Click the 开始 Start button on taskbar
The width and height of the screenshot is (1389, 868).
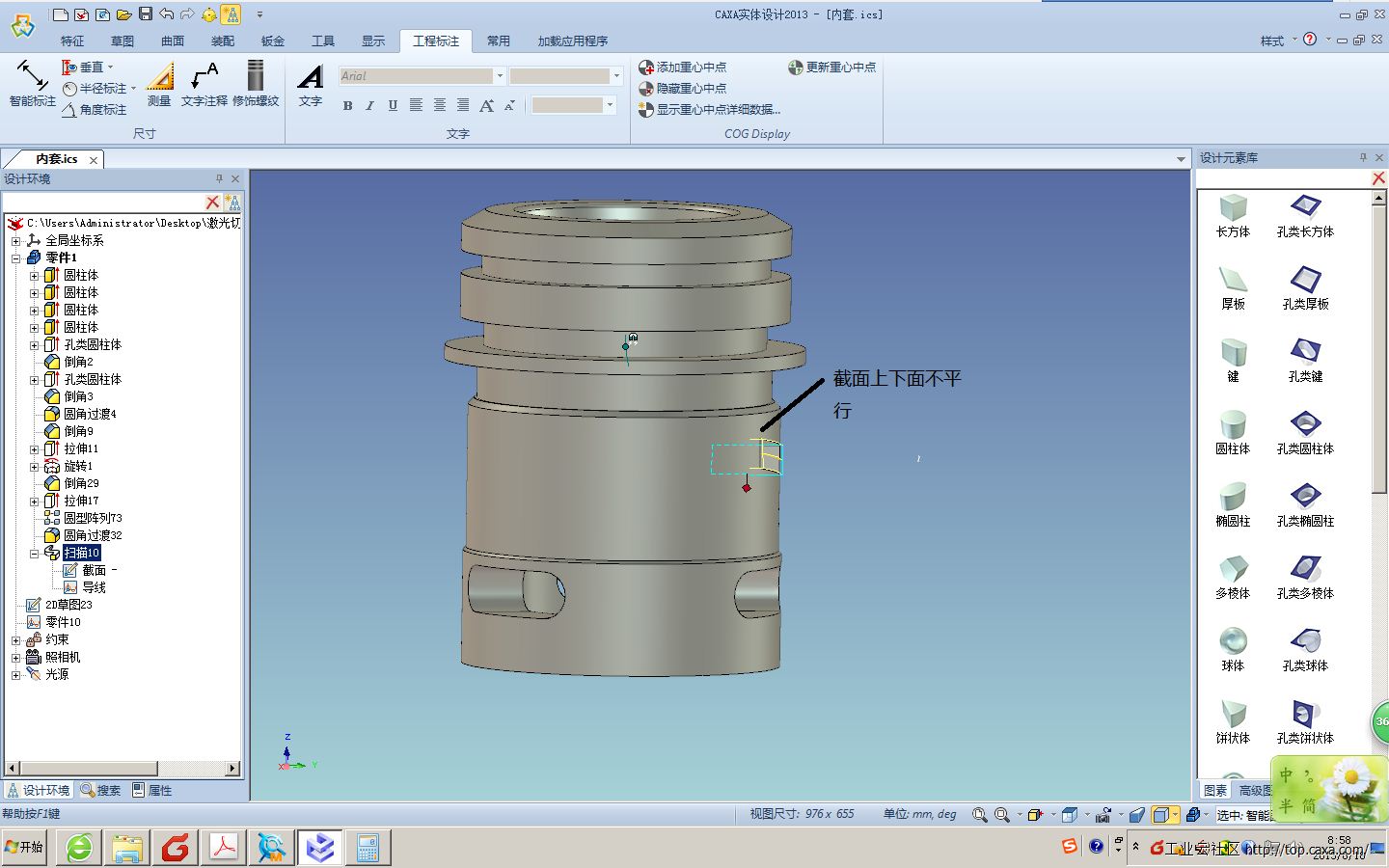click(x=25, y=848)
